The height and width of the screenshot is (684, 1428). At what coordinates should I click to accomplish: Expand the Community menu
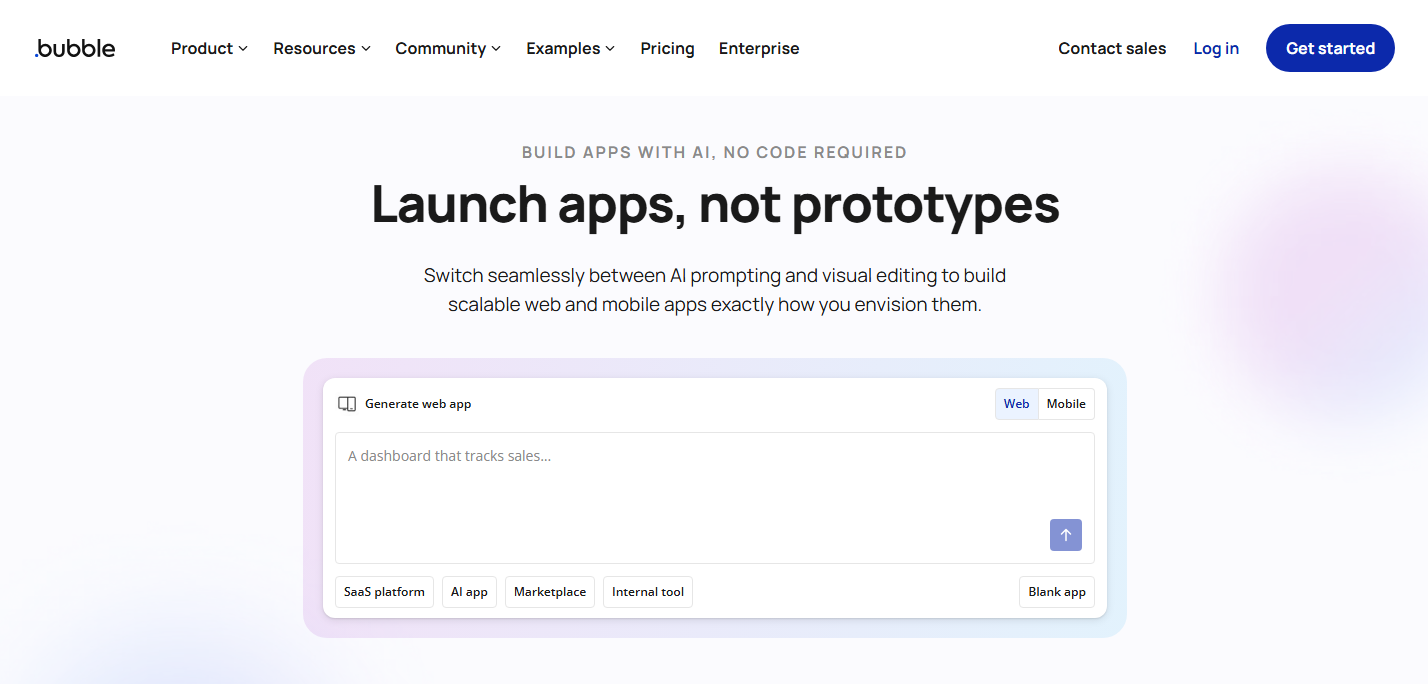click(x=448, y=48)
